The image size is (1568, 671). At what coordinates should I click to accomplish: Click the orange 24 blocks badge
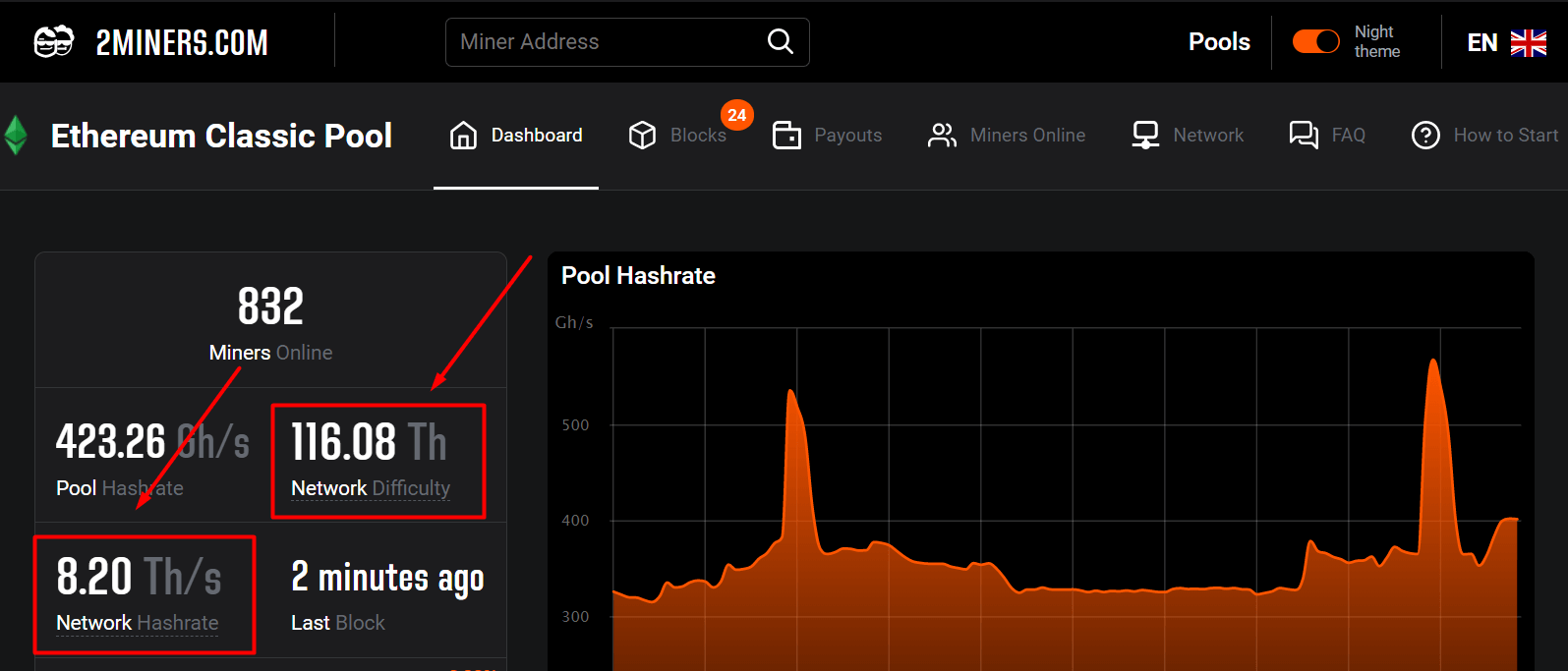(x=736, y=115)
